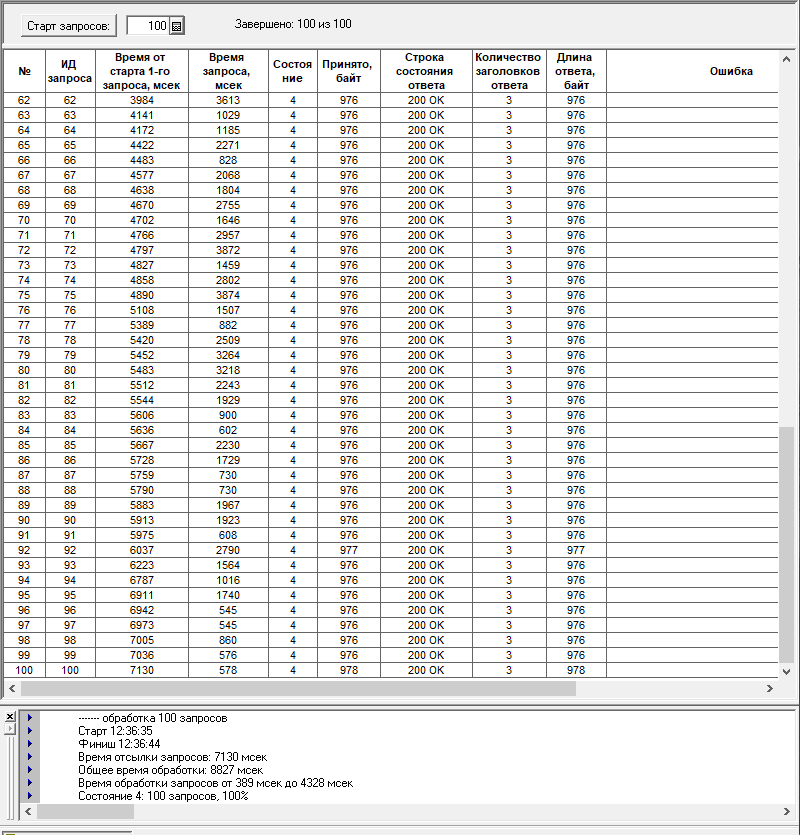
Task: Click Принято, байт column header
Action: [349, 71]
